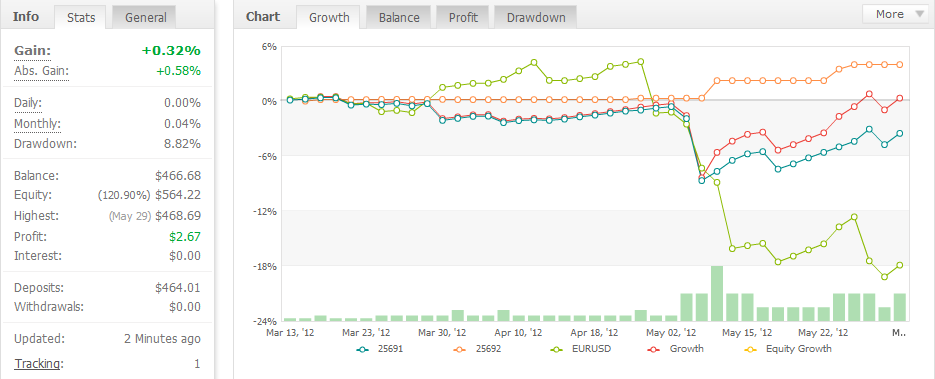Screen dimensions: 935x379
Task: Click the Abs. Gain label link
Action: [x=41, y=72]
